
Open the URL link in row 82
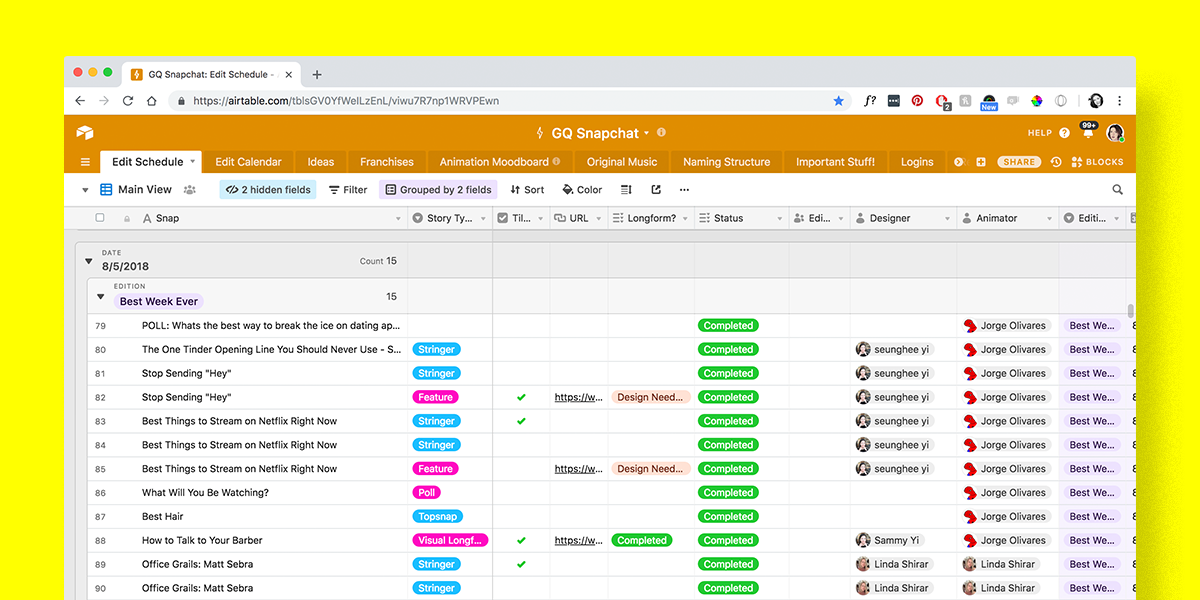tap(579, 397)
